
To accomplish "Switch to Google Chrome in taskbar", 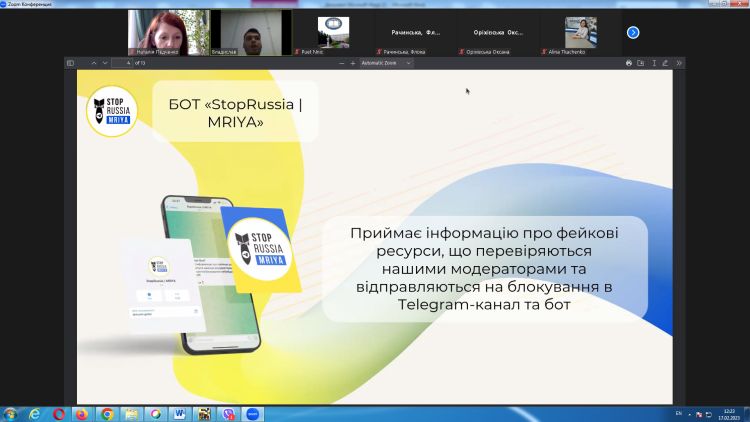I will pos(107,413).
